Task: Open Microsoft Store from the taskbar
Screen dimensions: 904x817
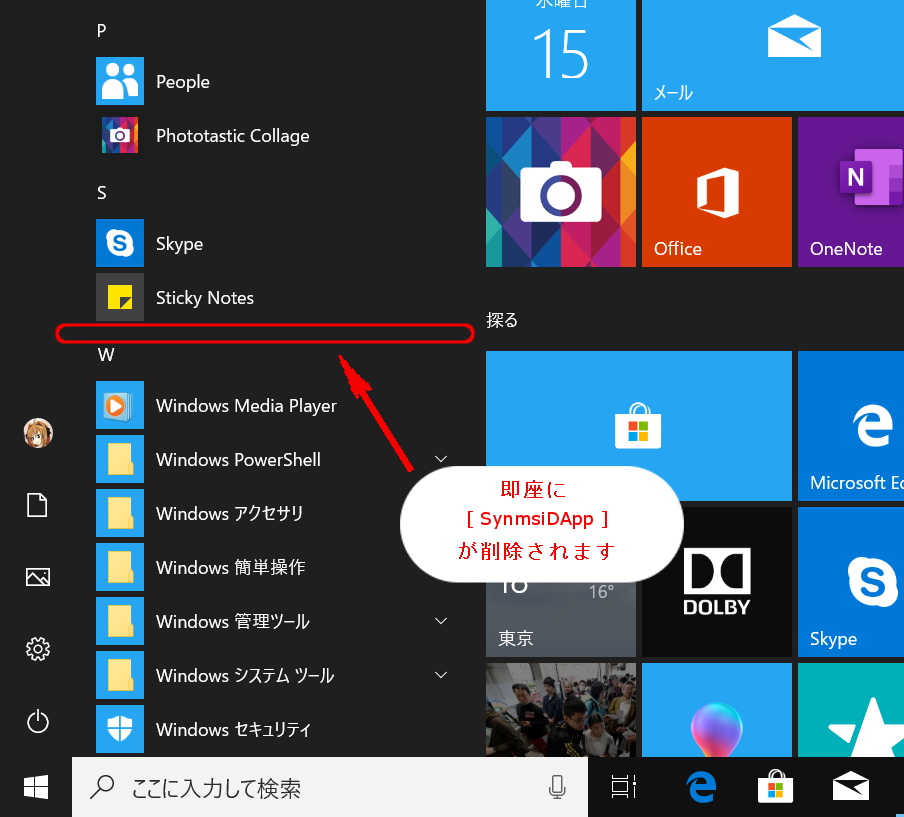Action: click(775, 787)
